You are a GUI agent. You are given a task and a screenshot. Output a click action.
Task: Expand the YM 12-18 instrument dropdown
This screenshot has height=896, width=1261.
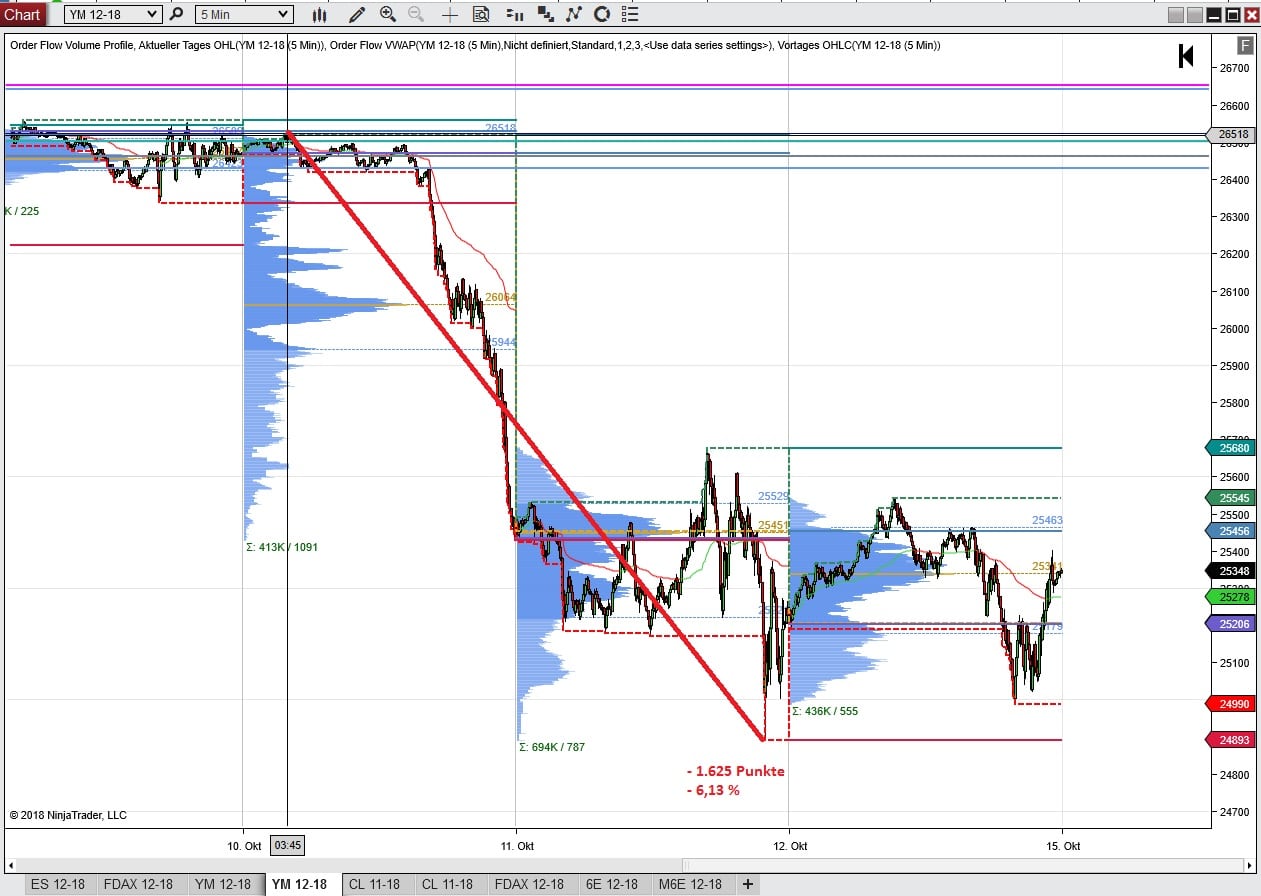[151, 15]
